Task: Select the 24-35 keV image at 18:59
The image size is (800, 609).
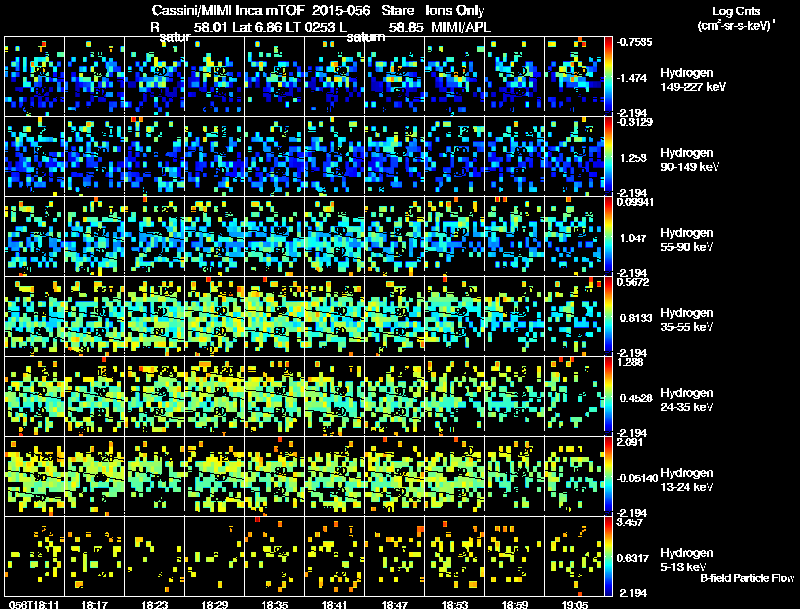Action: (514, 396)
